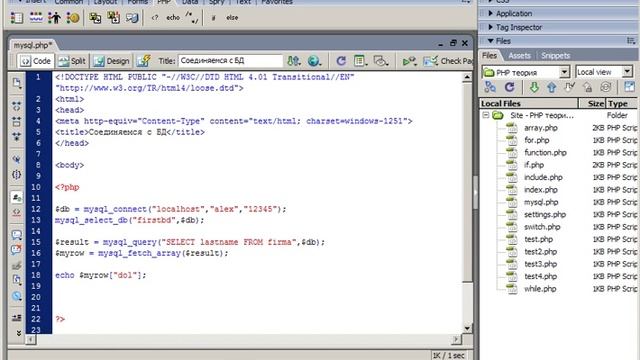Click the Title field with Соединяемся с БД
The image size is (640, 360).
pyautogui.click(x=231, y=61)
